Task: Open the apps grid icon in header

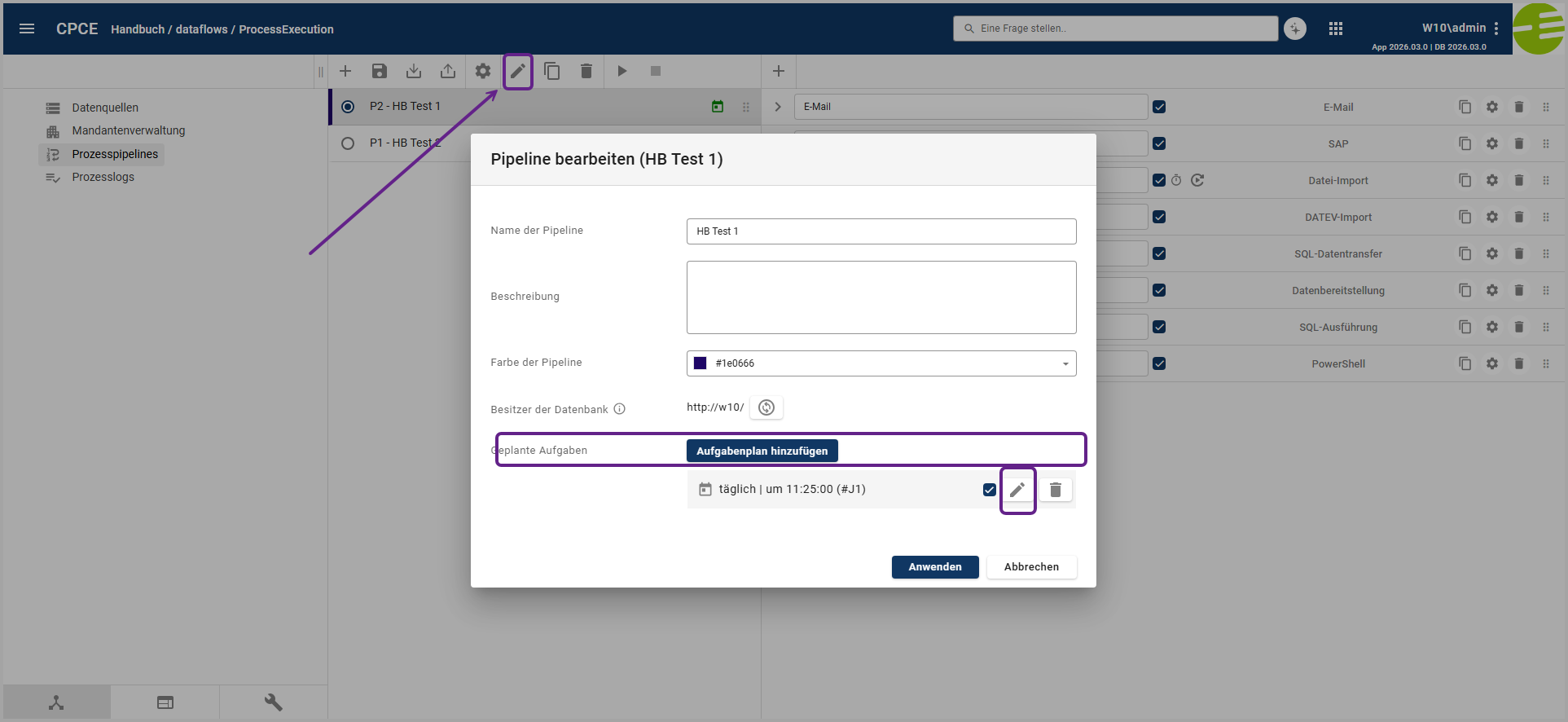Action: point(1336,29)
